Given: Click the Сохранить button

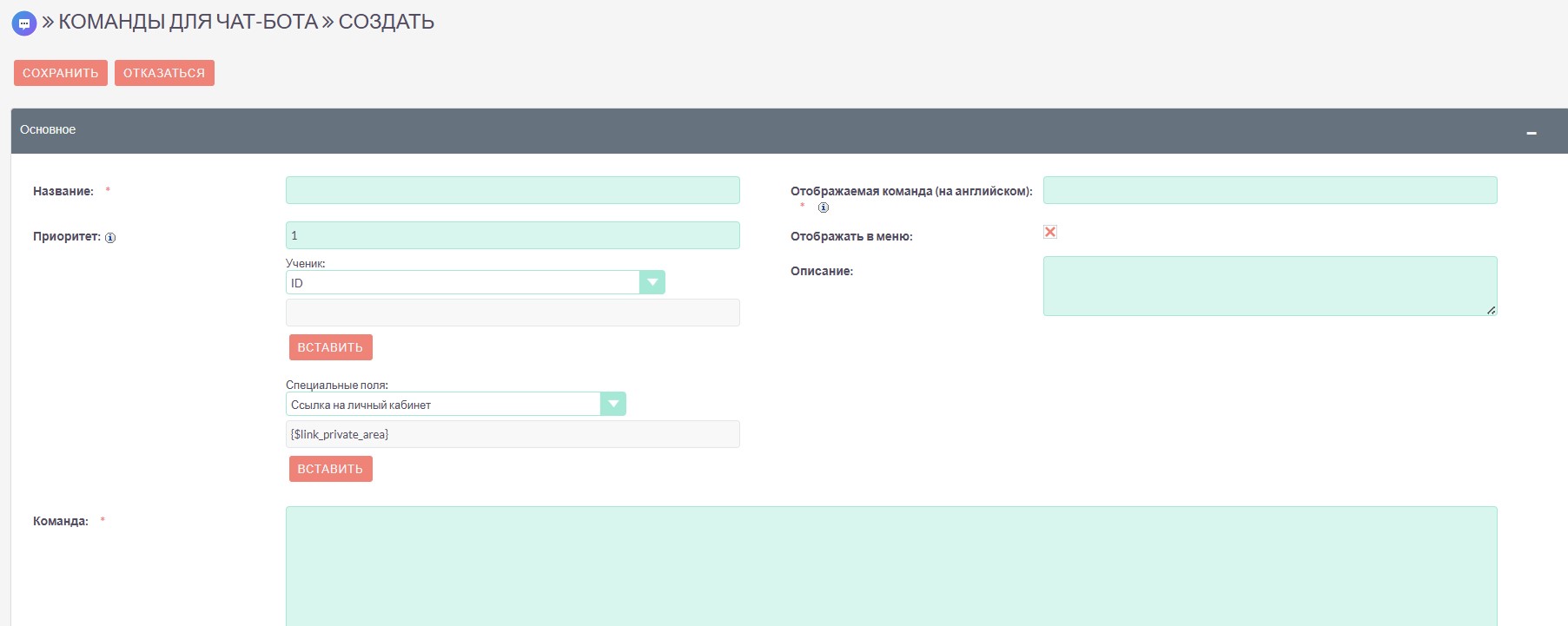Looking at the screenshot, I should pos(61,73).
